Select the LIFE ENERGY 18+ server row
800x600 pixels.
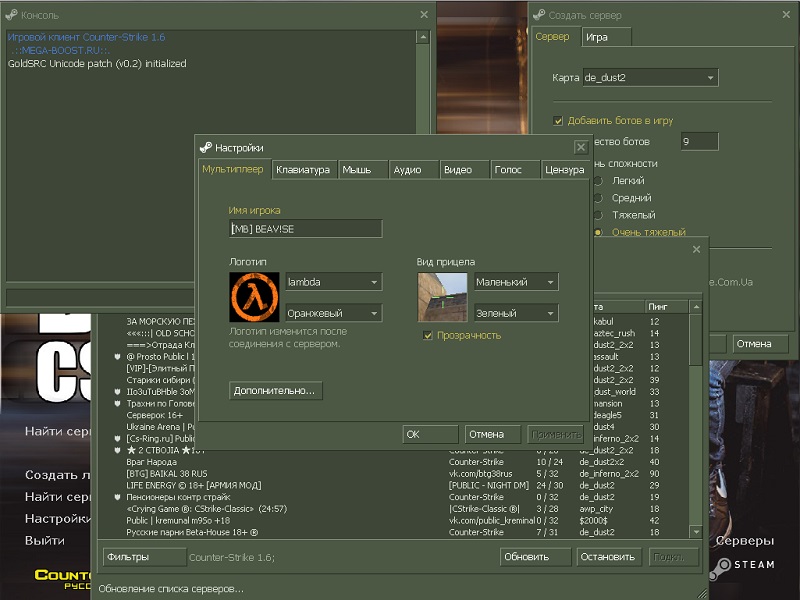click(392, 485)
